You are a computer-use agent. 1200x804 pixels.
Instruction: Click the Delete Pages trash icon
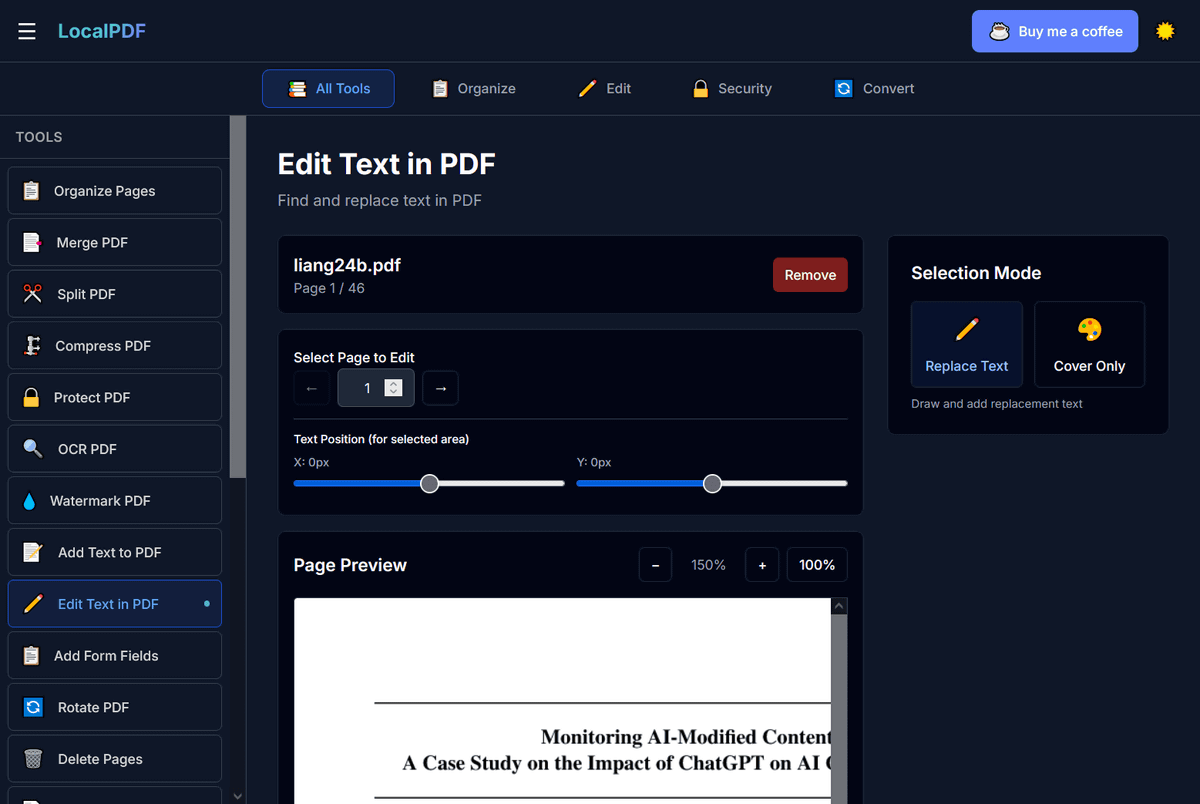(33, 759)
